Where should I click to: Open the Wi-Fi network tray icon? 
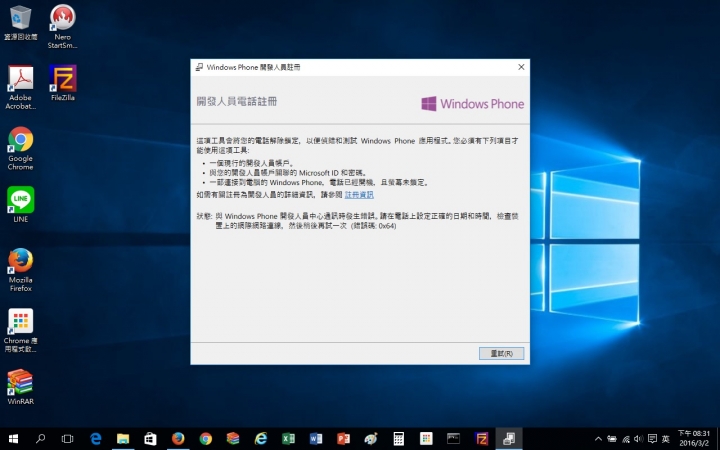(x=625, y=439)
